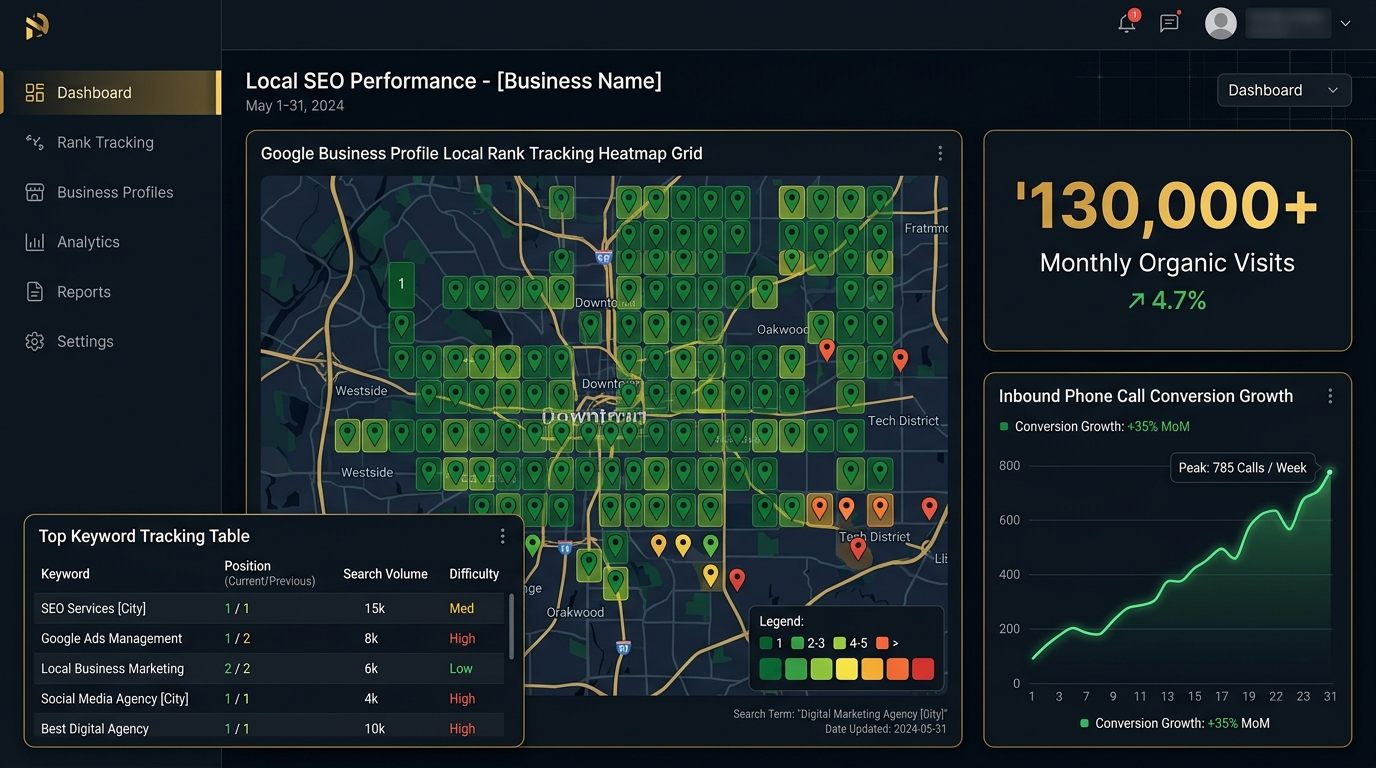The image size is (1376, 768).
Task: Click the 'Search Term' caption under the map
Action: tap(840, 714)
